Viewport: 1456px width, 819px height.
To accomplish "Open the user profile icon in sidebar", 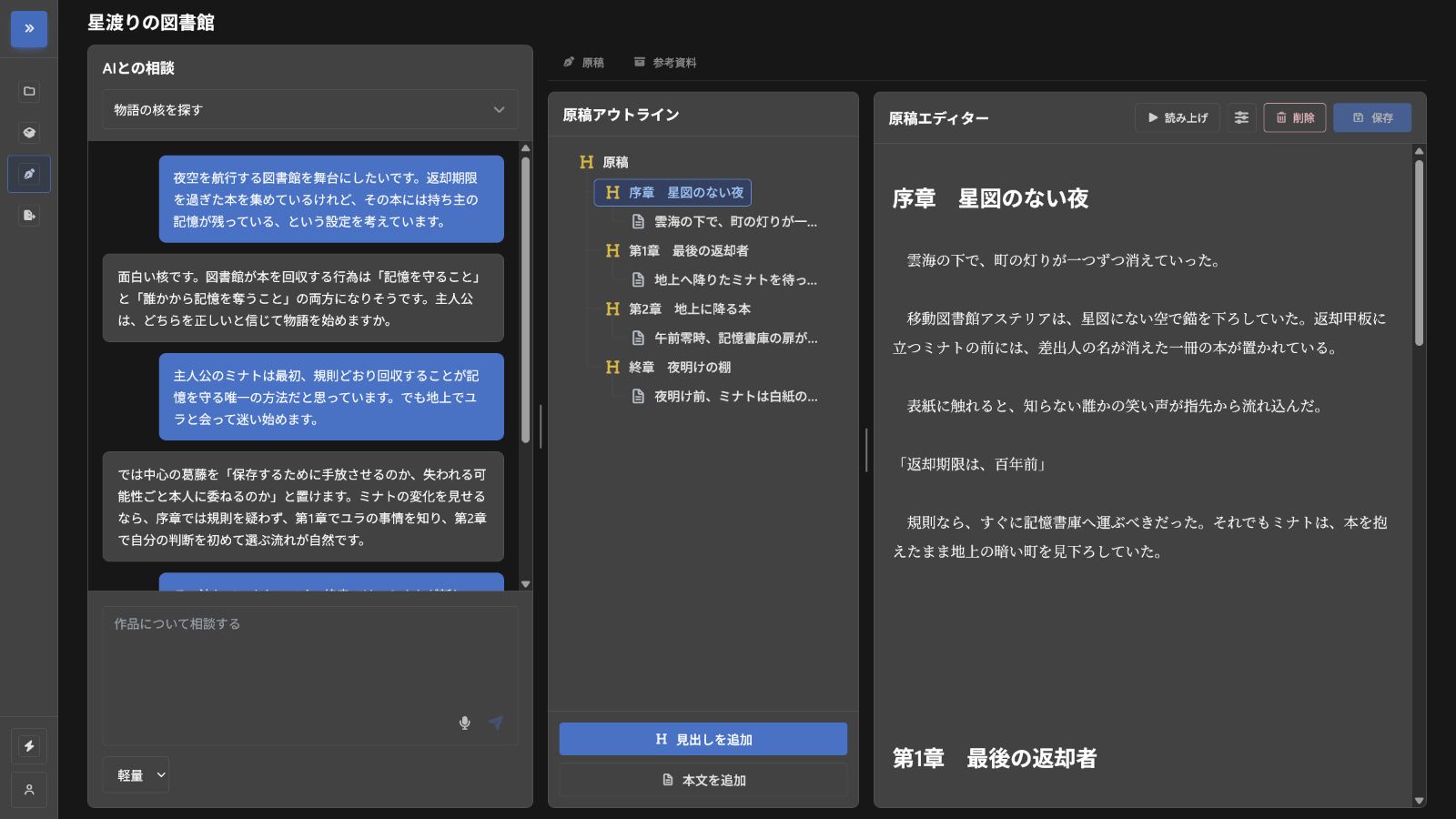I will pyautogui.click(x=29, y=790).
